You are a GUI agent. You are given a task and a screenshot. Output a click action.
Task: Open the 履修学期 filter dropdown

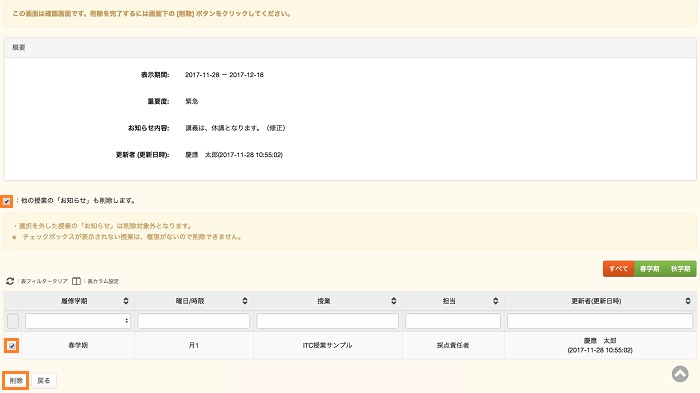78,321
